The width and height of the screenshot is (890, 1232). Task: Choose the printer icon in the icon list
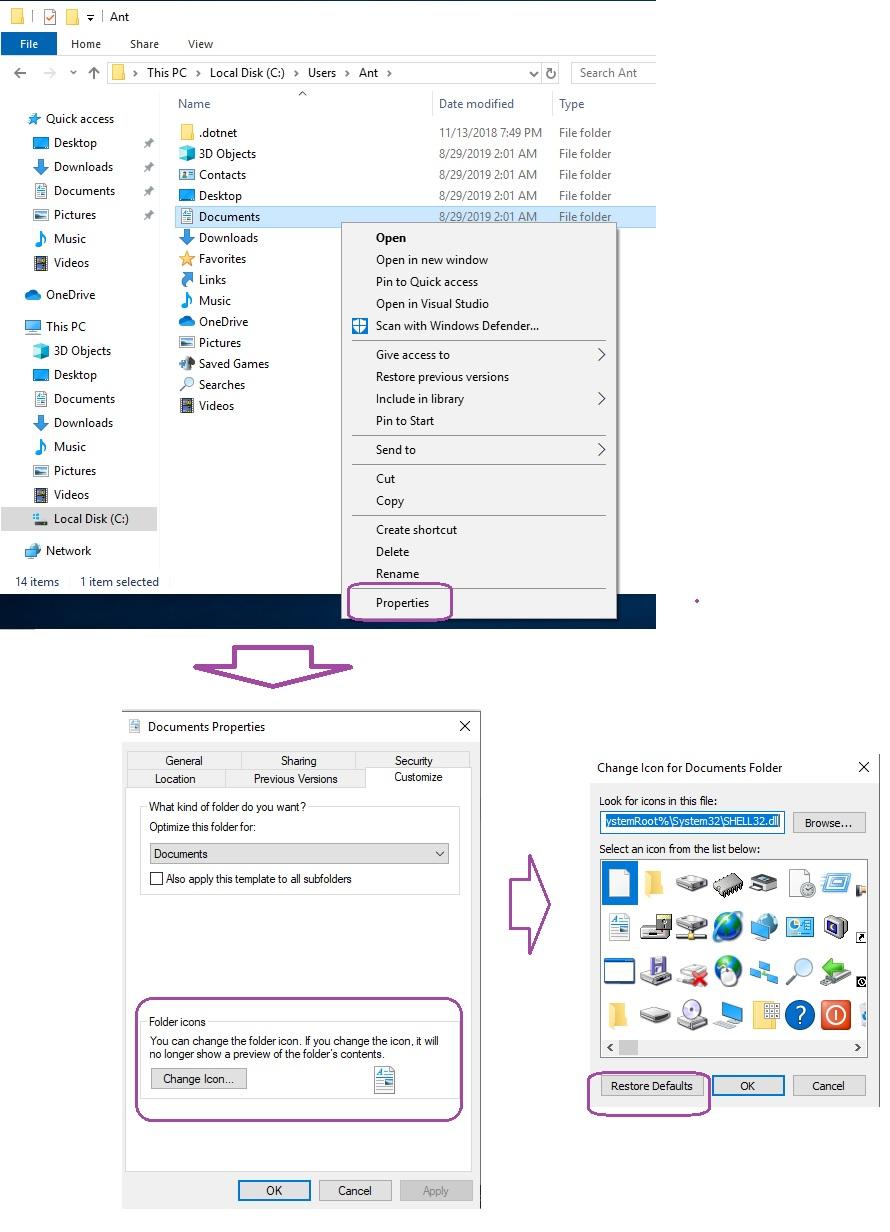pos(764,883)
